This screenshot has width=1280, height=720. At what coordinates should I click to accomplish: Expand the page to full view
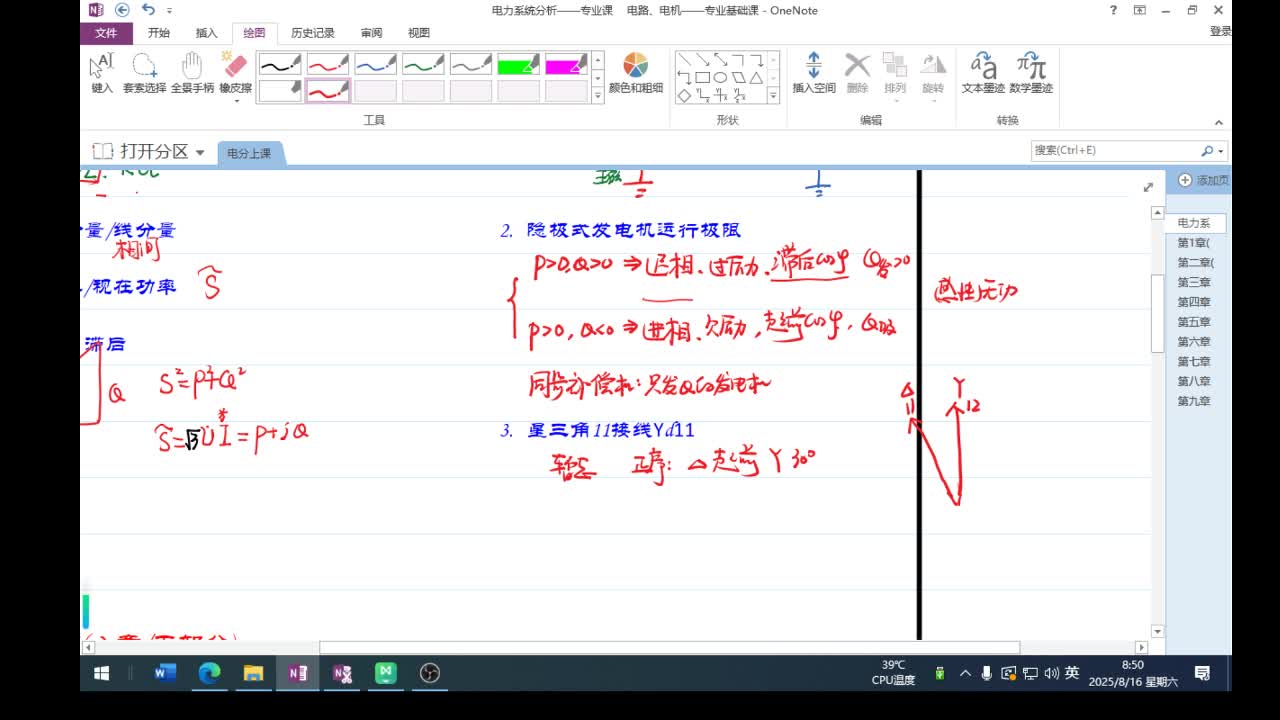1148,187
